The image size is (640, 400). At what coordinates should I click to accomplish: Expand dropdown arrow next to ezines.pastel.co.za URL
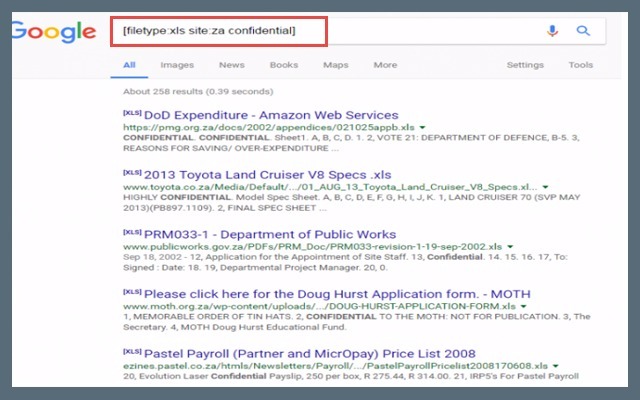click(556, 366)
